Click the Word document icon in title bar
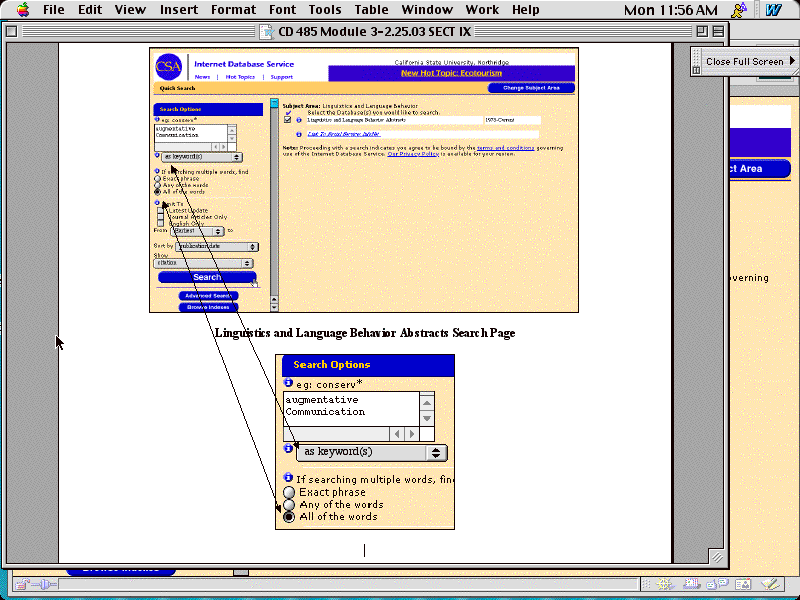 click(266, 32)
